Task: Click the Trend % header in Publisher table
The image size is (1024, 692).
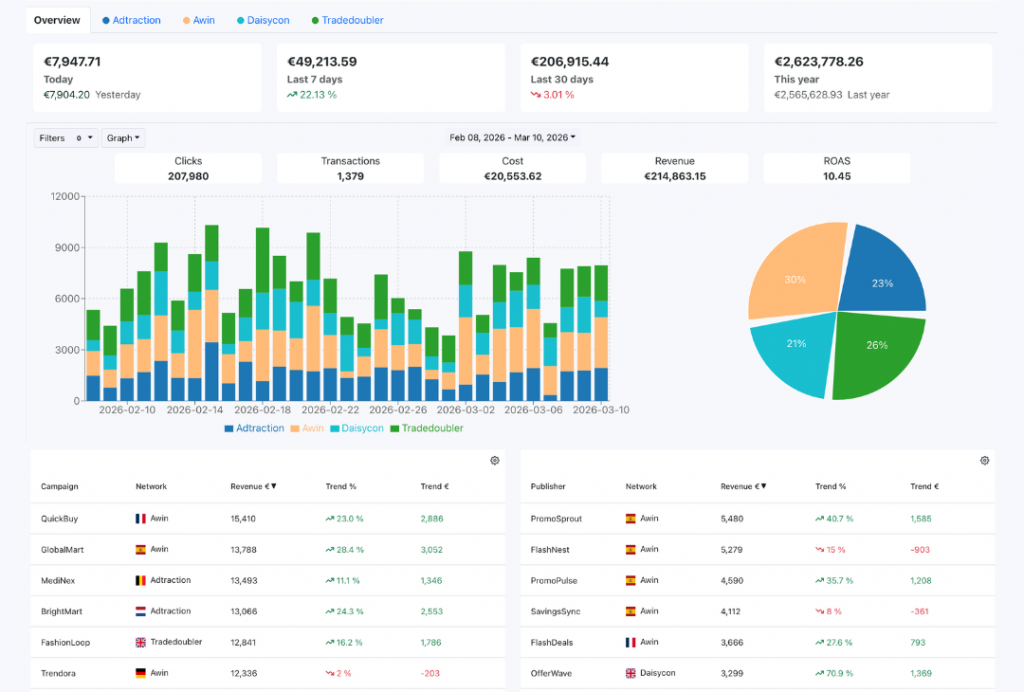Action: 831,487
